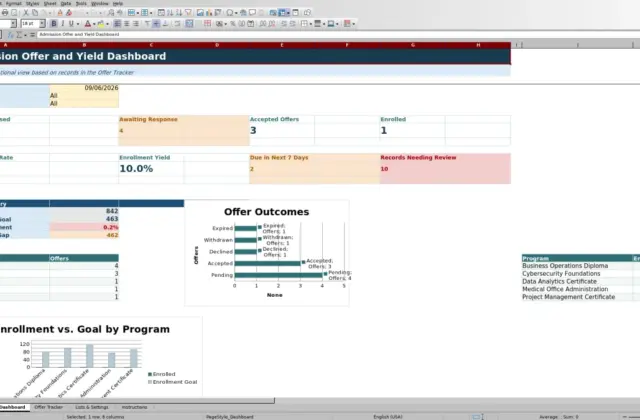
Task: Click the Enrollment Yield 10.0% cell
Action: [x=151, y=169]
